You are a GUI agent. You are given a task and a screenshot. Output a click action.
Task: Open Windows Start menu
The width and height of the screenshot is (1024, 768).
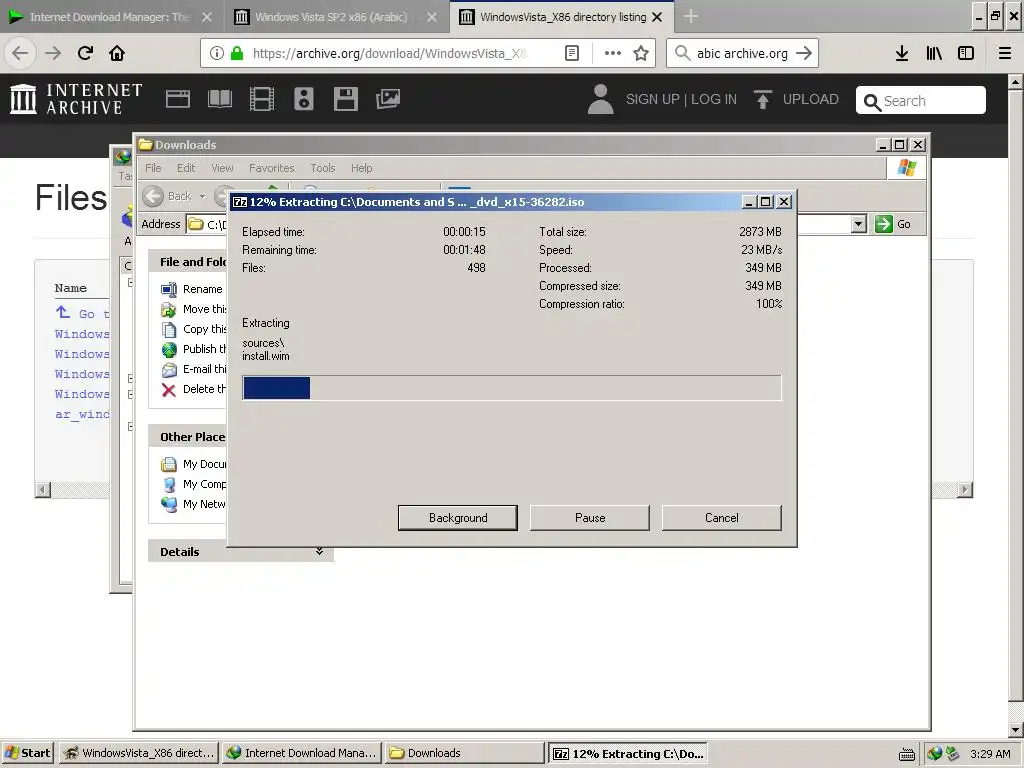[x=27, y=753]
